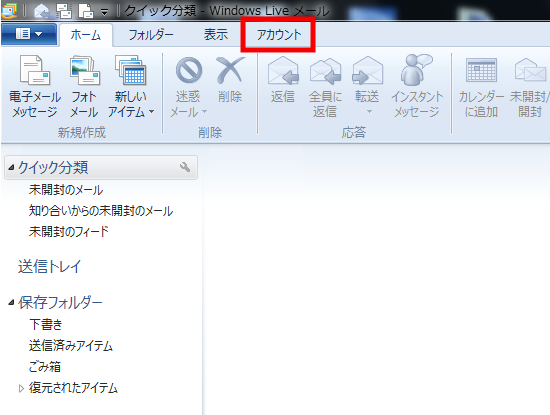Click the 削除 delete X icon
Image resolution: width=550 pixels, height=415 pixels.
[230, 71]
